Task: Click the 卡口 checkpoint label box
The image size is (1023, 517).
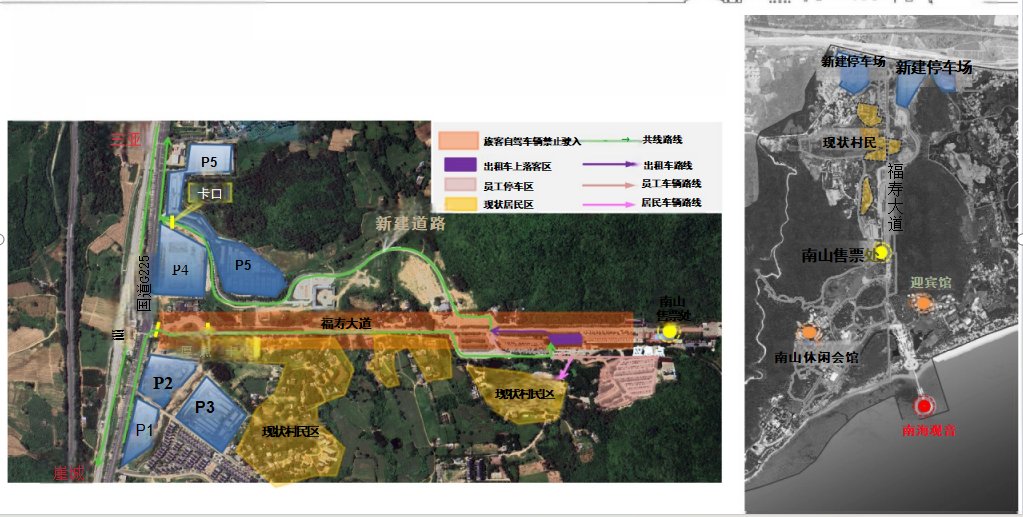Action: tap(211, 194)
